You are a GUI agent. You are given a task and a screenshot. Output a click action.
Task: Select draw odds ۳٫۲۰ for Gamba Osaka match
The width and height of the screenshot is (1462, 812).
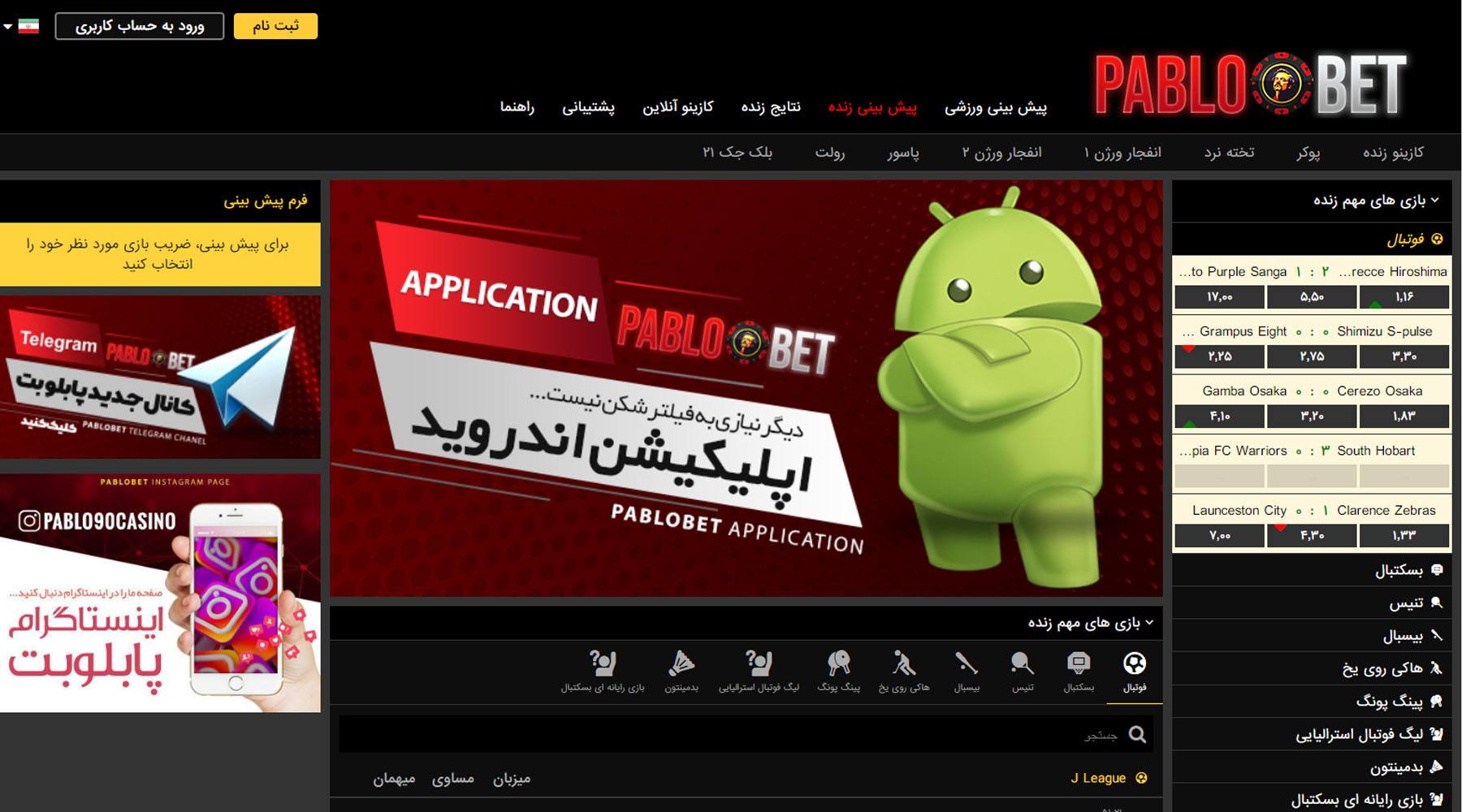pyautogui.click(x=1312, y=417)
